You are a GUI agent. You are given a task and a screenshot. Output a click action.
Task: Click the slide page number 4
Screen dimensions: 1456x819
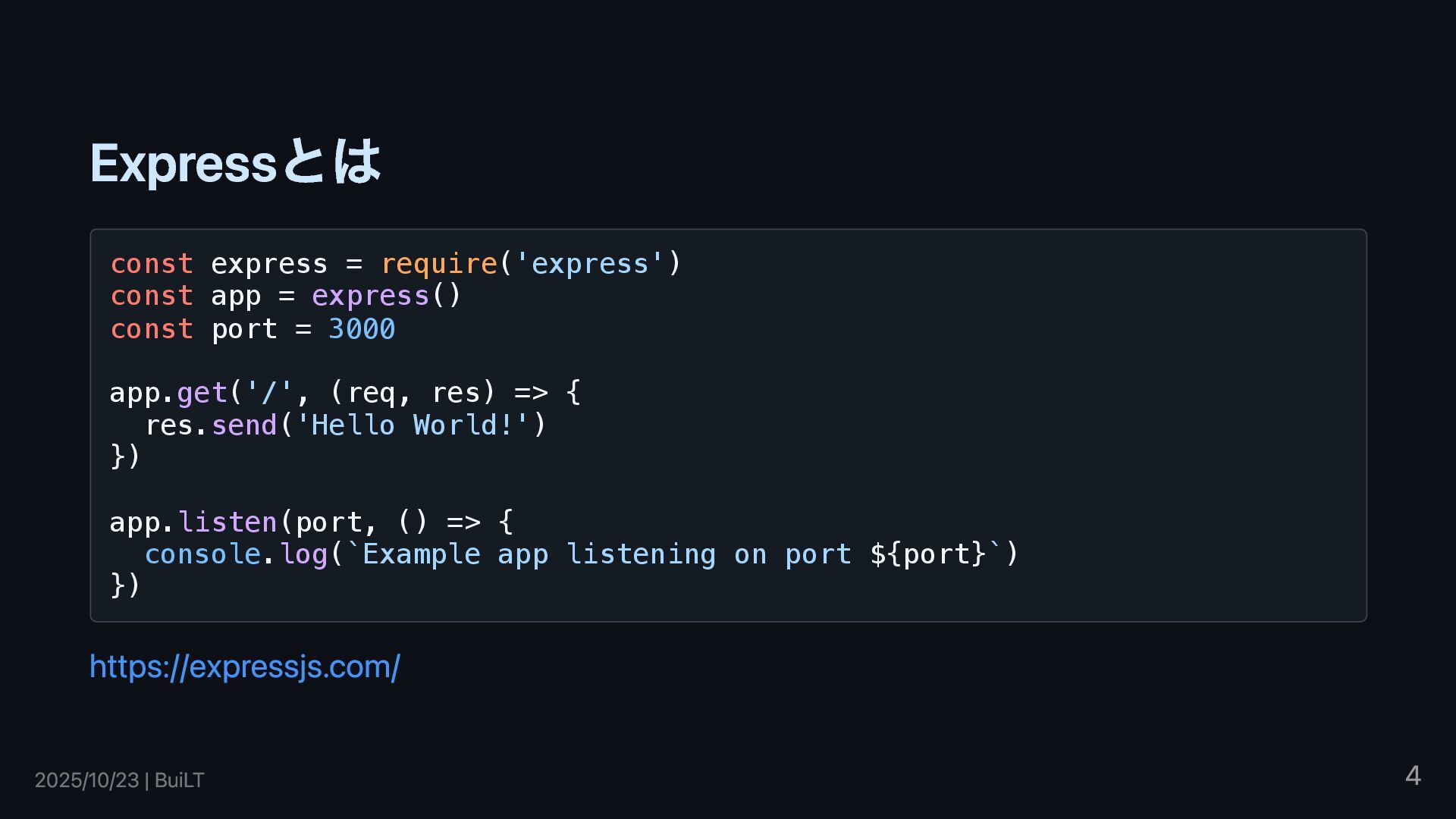click(x=1412, y=776)
